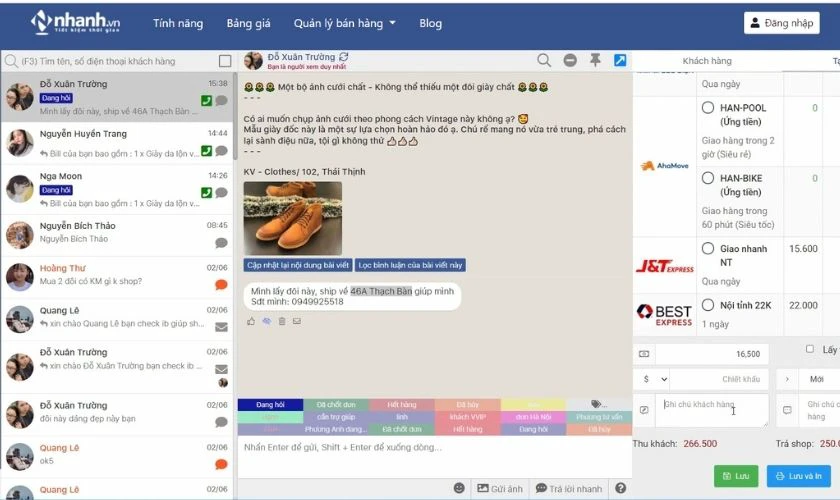Switch to the Khách hàng tab
This screenshot has width=840, height=500.
pos(707,61)
